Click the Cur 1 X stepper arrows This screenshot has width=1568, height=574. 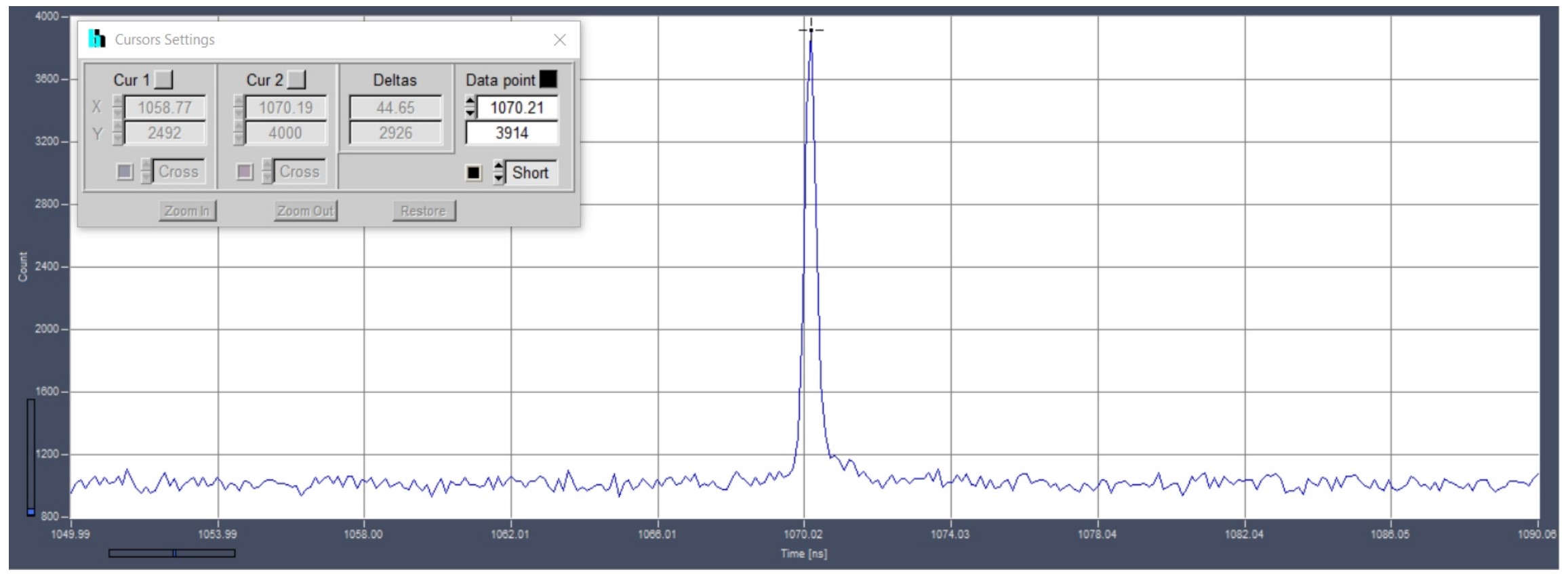click(x=118, y=107)
